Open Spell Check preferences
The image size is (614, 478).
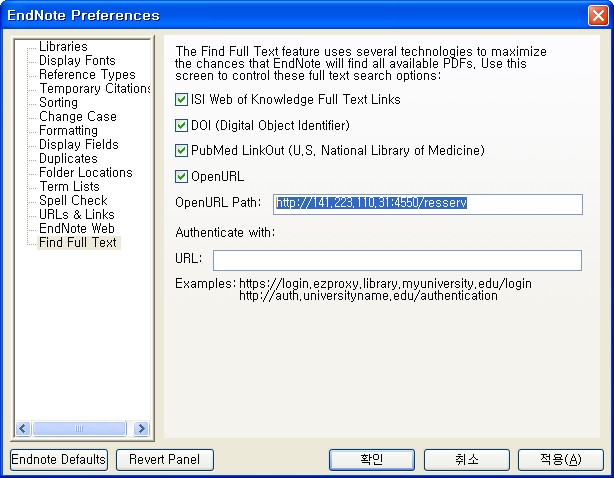coord(73,200)
